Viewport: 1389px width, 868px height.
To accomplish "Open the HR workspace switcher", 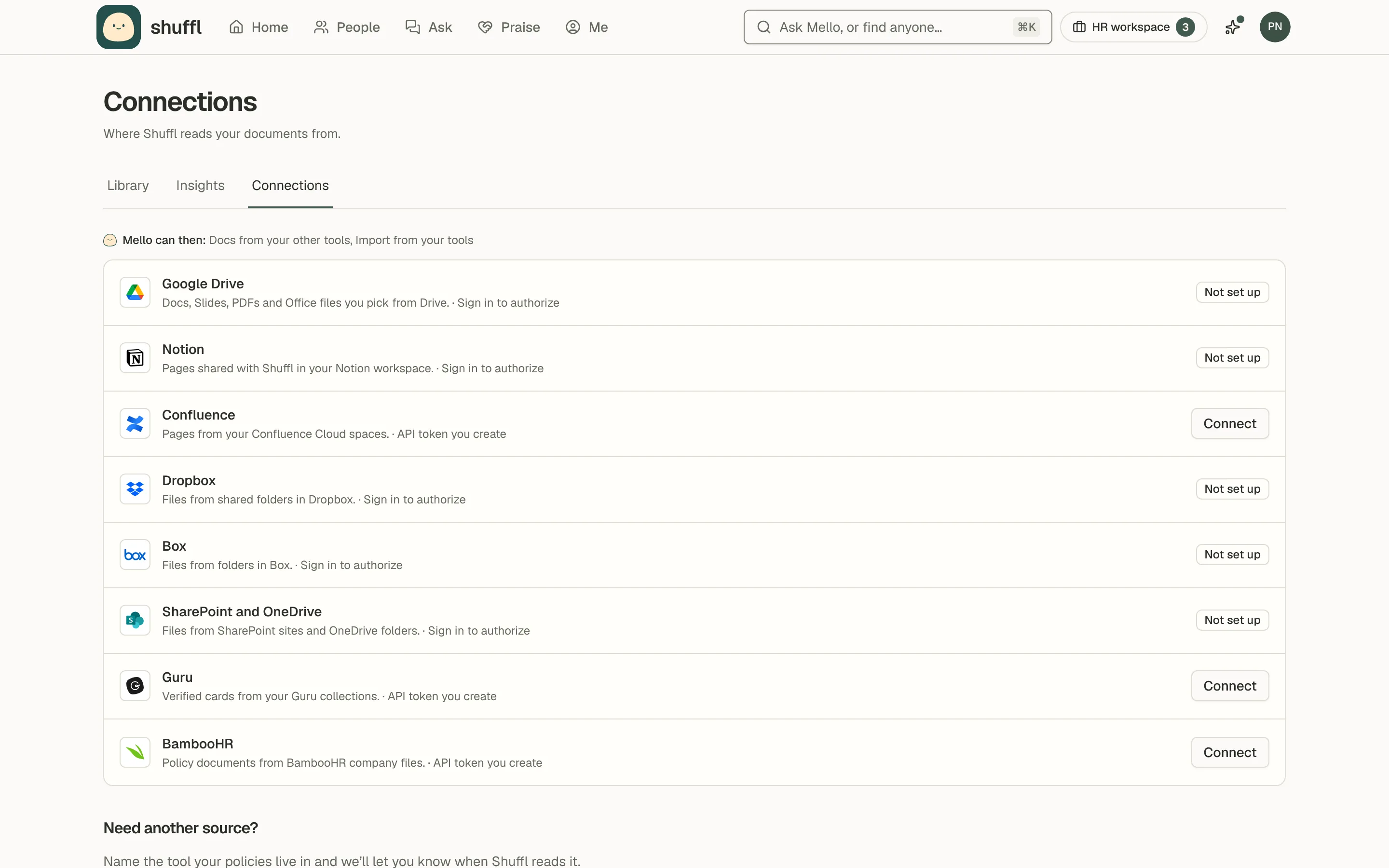I will point(1133,27).
